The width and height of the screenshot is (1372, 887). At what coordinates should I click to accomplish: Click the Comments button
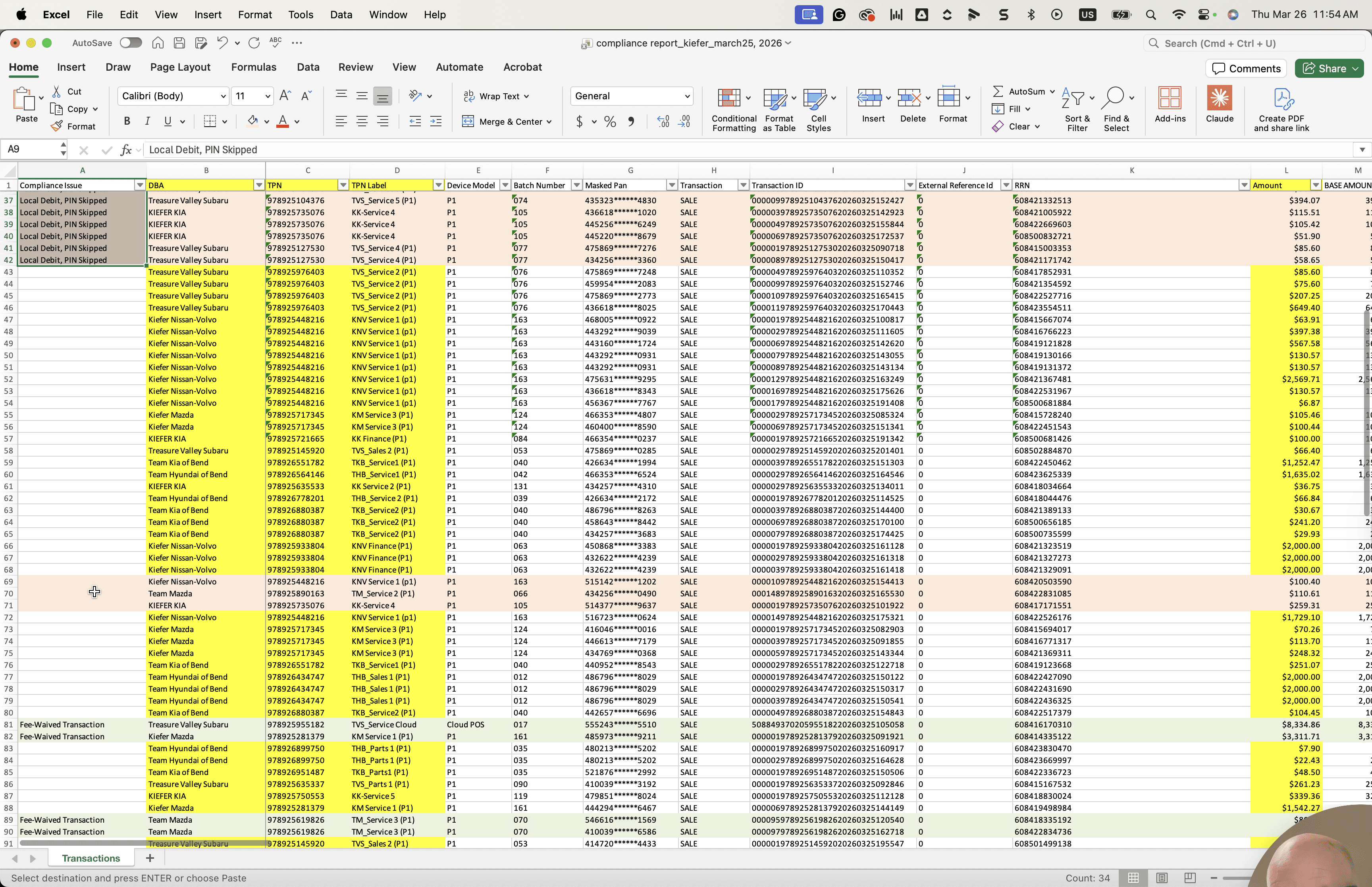pyautogui.click(x=1246, y=68)
